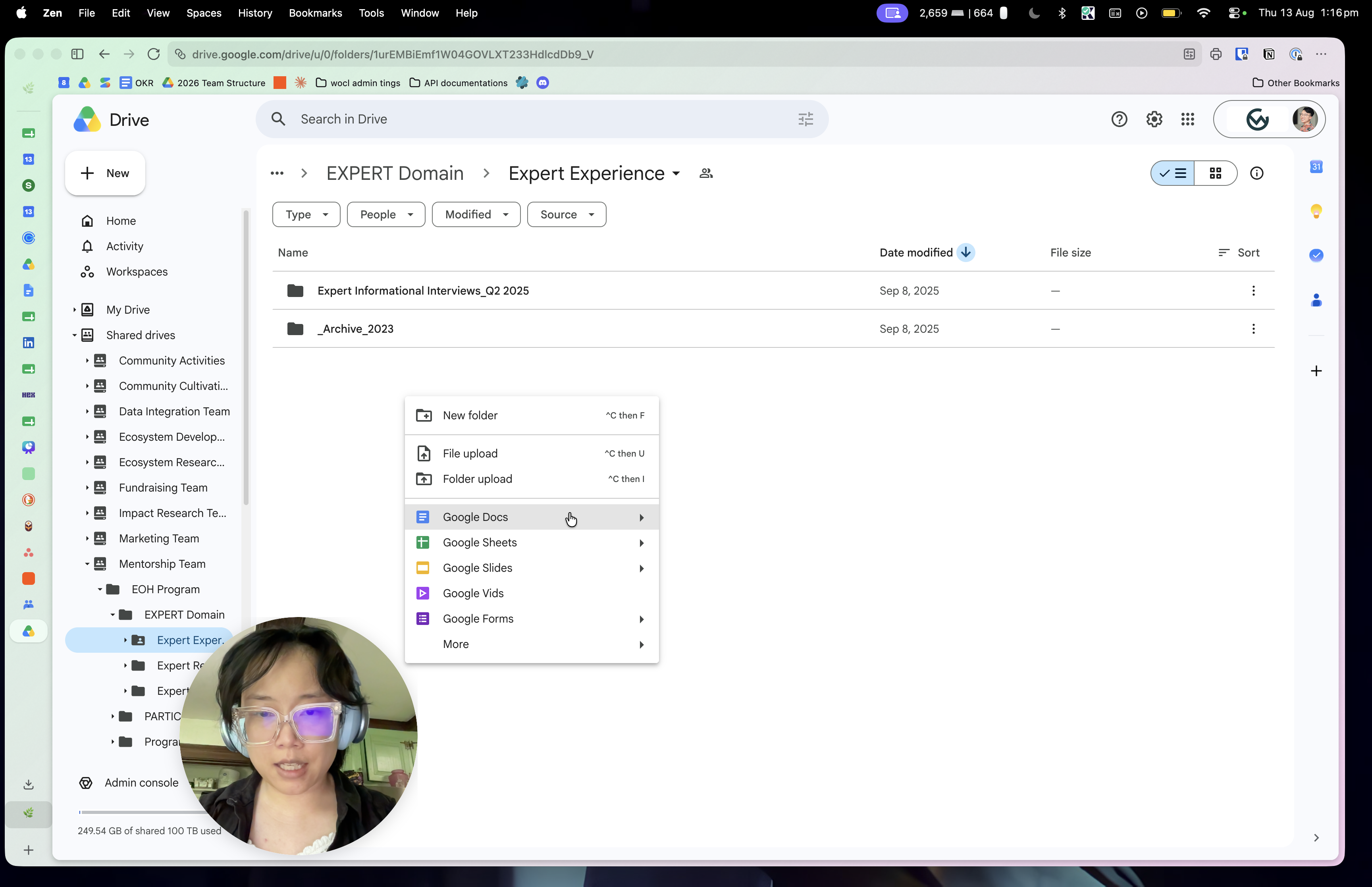Open more actions for Expert Informational Interviews_Q2 2025
This screenshot has width=1372, height=887.
(1253, 291)
